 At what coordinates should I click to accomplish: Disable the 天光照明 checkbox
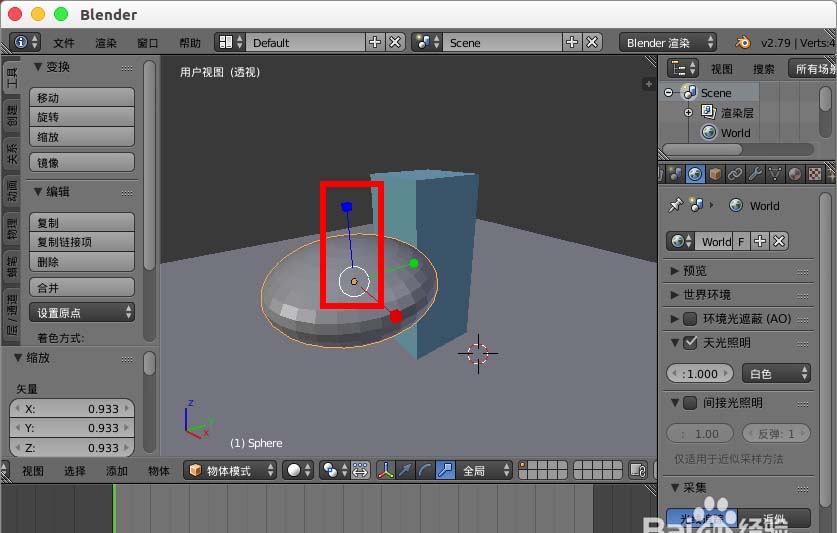point(690,343)
